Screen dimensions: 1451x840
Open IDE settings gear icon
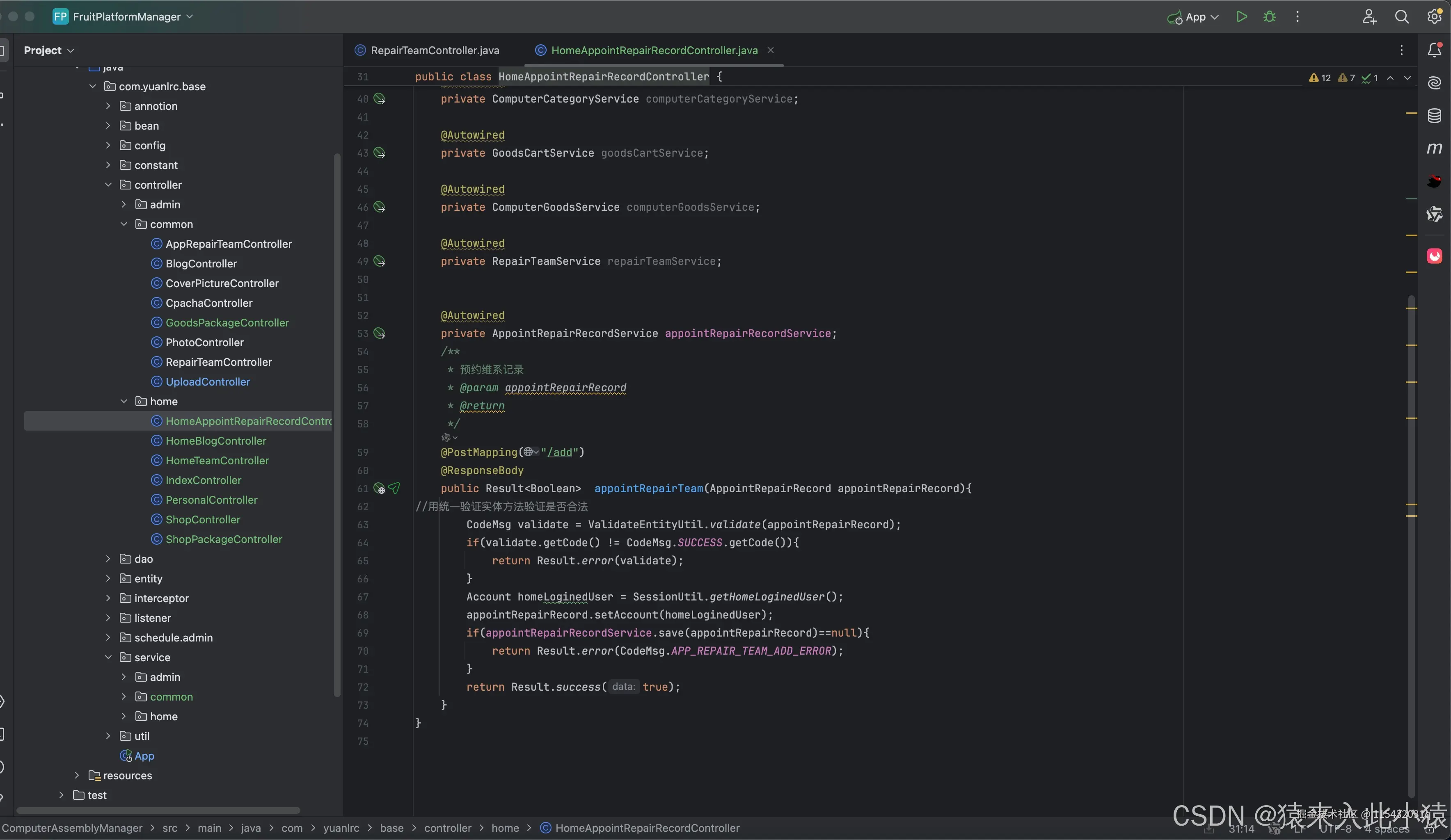[1434, 17]
